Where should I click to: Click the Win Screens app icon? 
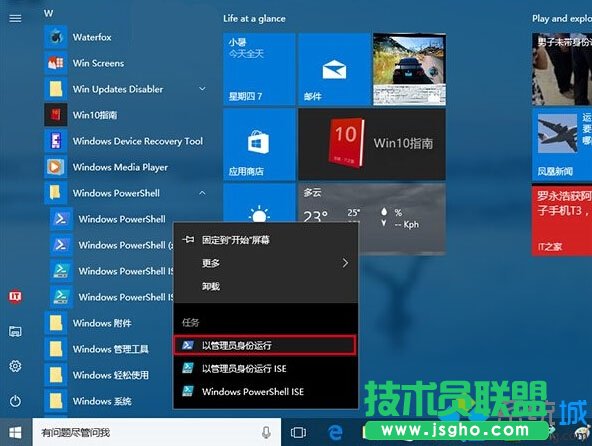[x=56, y=63]
